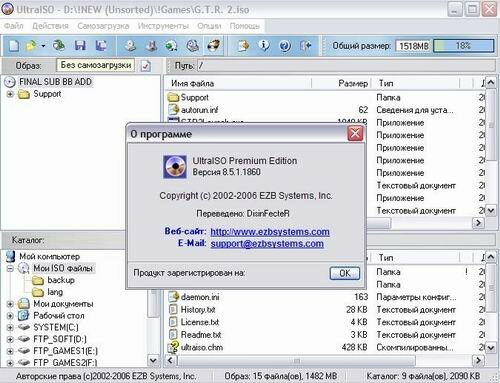Click the License.txt file icon

coord(173,322)
